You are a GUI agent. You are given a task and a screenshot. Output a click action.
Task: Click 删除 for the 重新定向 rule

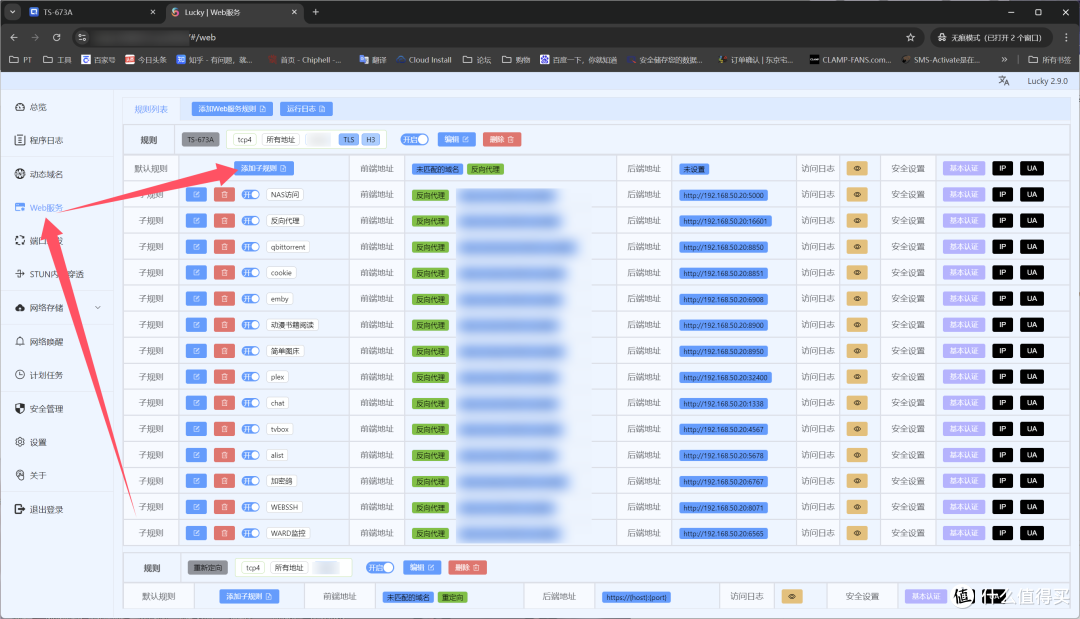(468, 568)
